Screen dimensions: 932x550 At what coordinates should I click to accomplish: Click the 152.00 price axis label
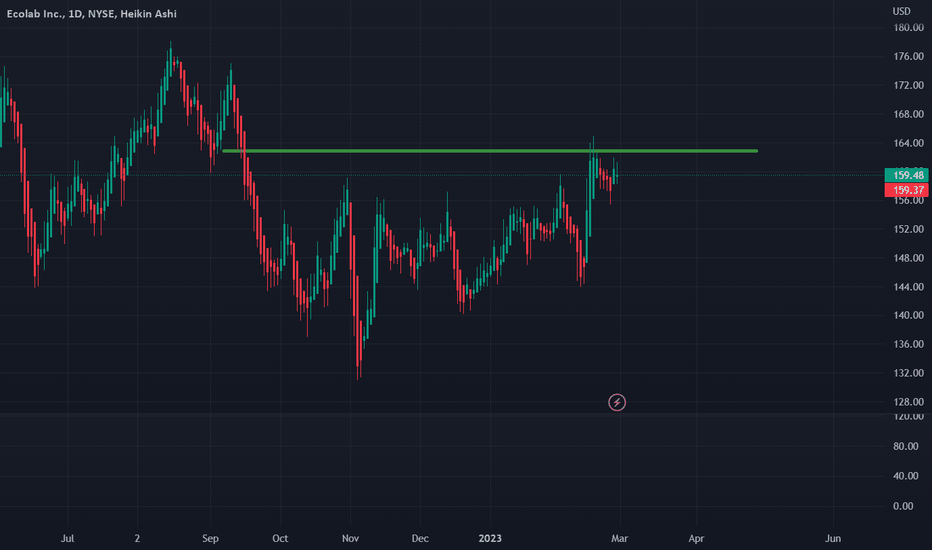coord(909,229)
